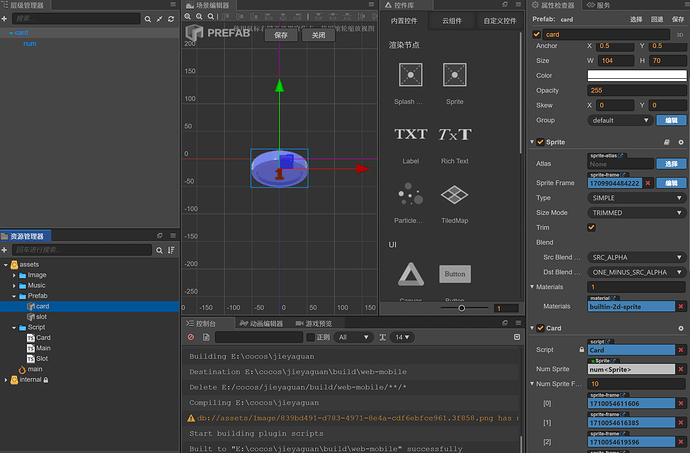Toggle the 3D node mode
The image size is (690, 453).
click(x=680, y=35)
